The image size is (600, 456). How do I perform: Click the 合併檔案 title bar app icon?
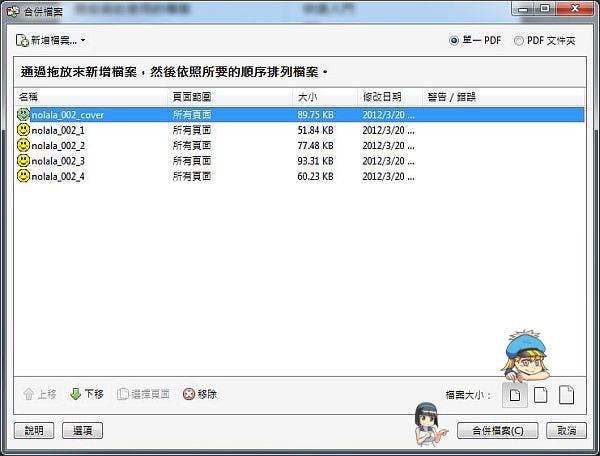(13, 11)
